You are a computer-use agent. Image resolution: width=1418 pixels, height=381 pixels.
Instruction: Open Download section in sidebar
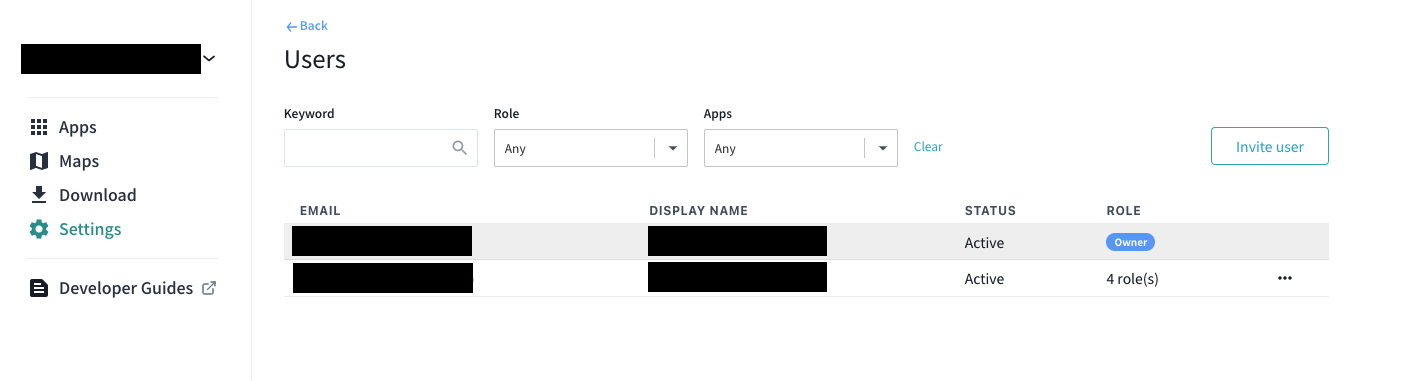coord(98,195)
